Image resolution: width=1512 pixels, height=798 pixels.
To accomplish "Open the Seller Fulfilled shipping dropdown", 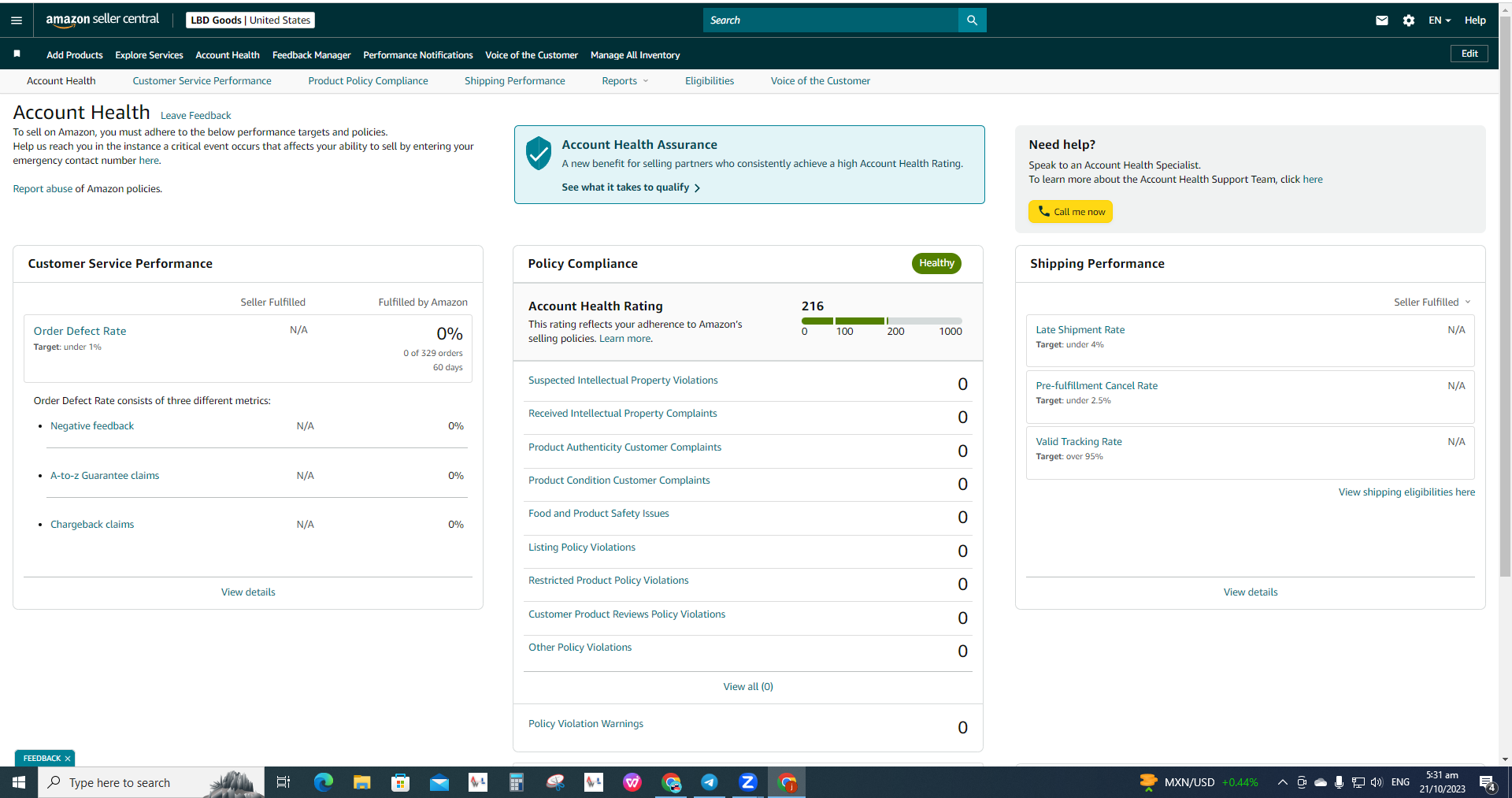I will (x=1432, y=302).
